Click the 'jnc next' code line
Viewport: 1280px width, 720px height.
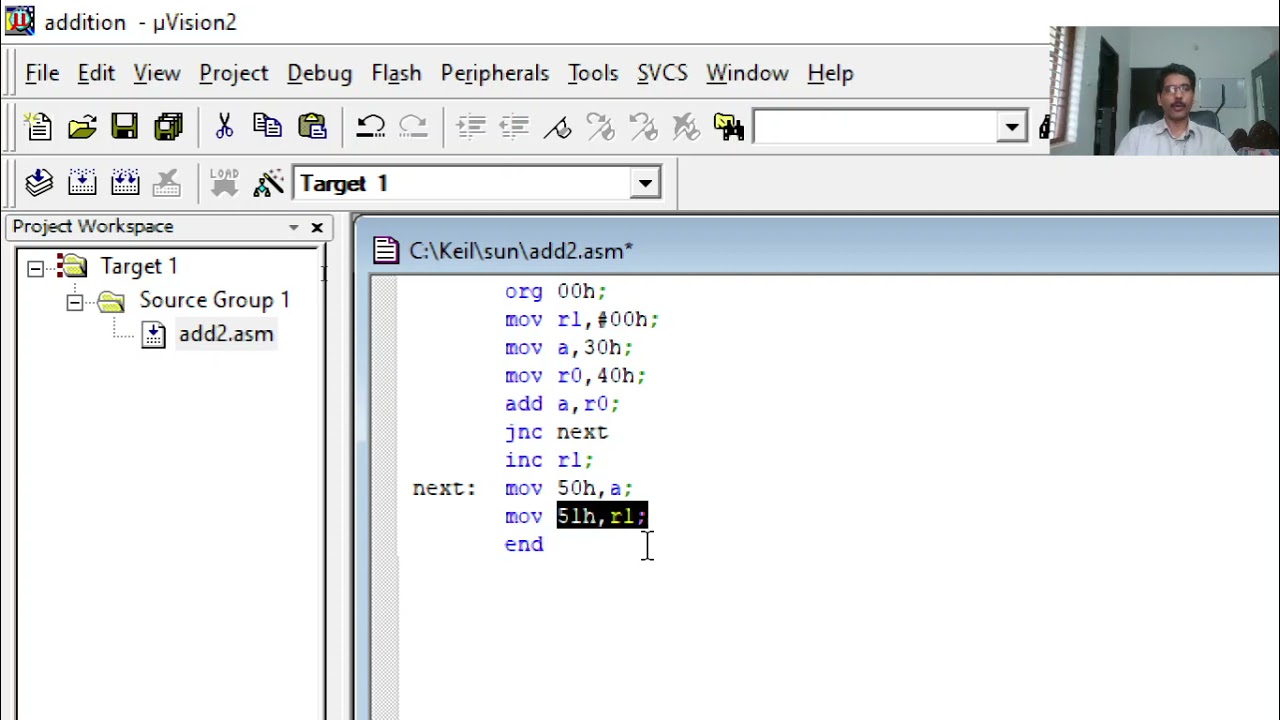point(556,432)
